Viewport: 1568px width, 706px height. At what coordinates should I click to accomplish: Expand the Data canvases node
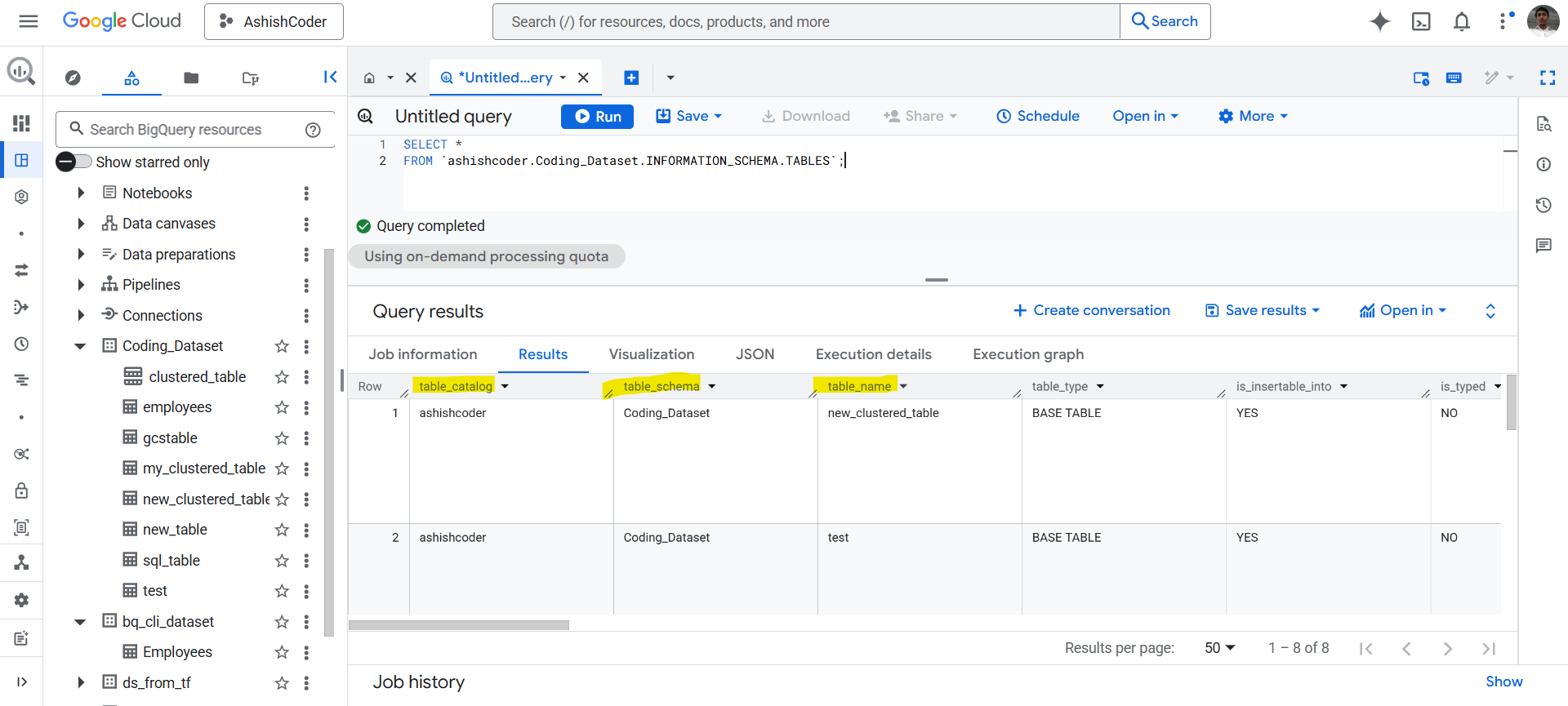tap(81, 224)
